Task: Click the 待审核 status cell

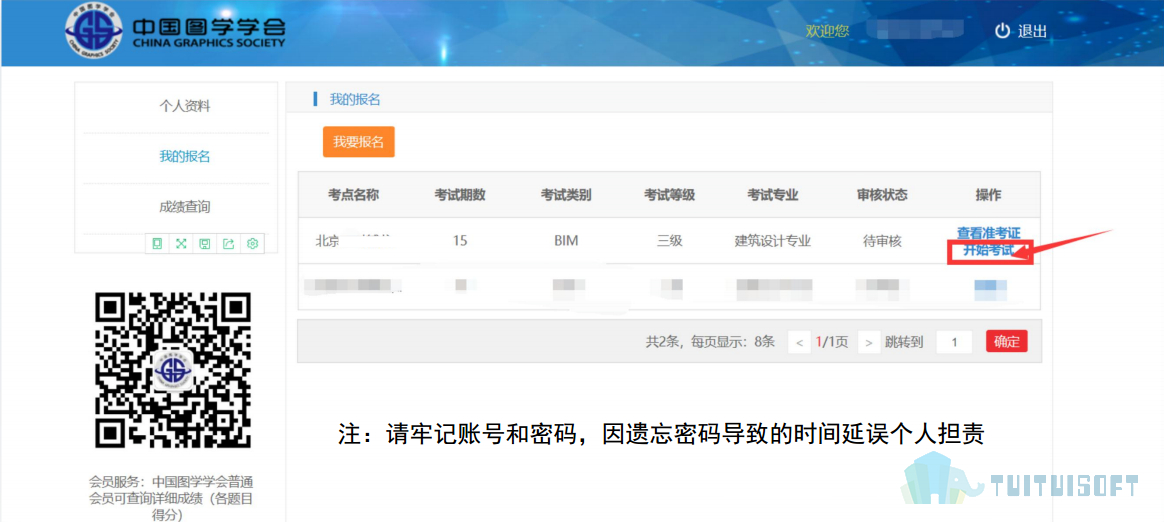Action: (x=882, y=241)
